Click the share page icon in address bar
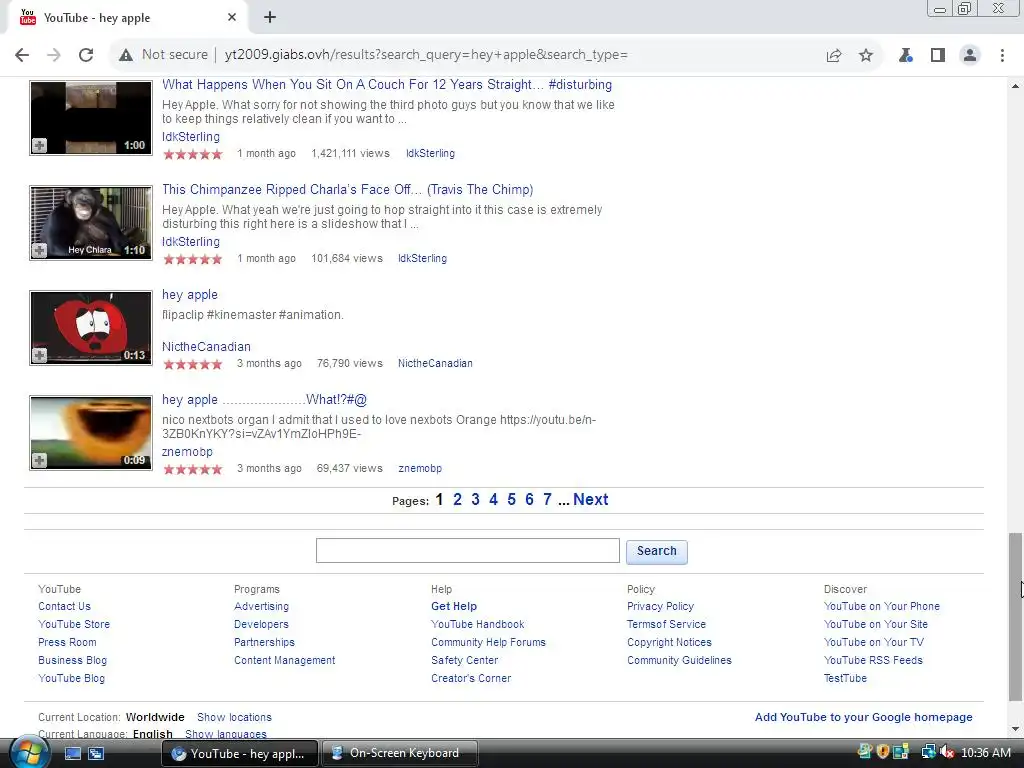The width and height of the screenshot is (1024, 768). tap(834, 55)
